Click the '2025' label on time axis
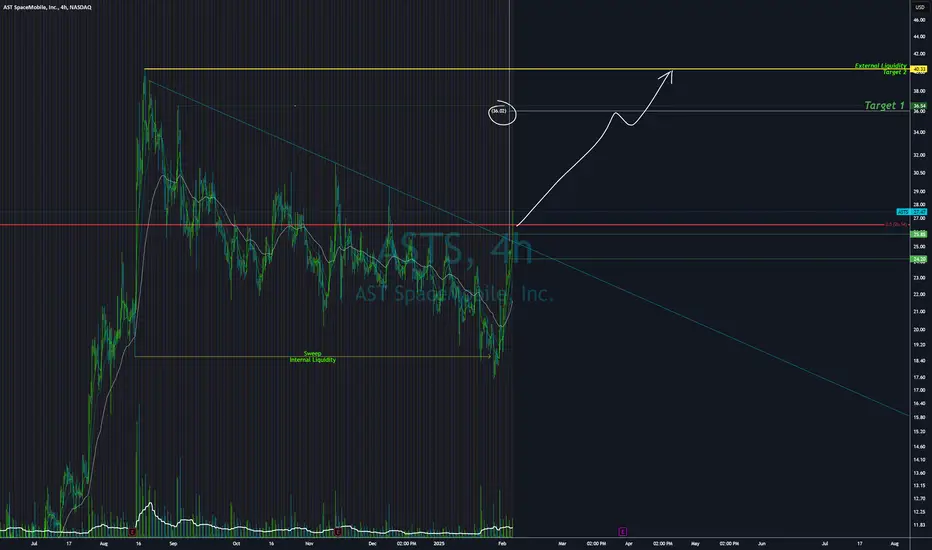This screenshot has height=550, width=932. [x=439, y=543]
